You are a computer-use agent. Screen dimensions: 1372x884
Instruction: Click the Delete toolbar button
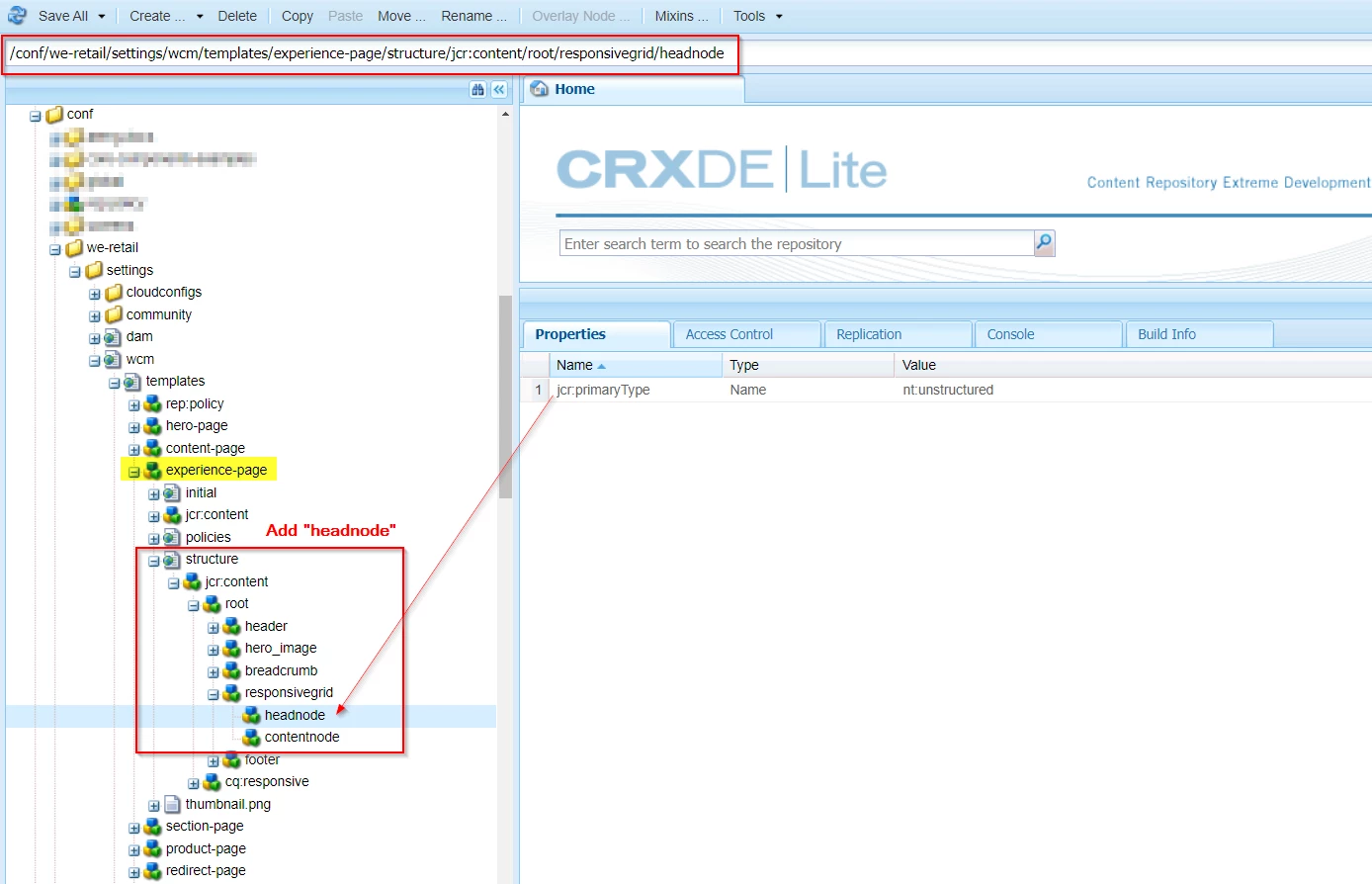237,16
